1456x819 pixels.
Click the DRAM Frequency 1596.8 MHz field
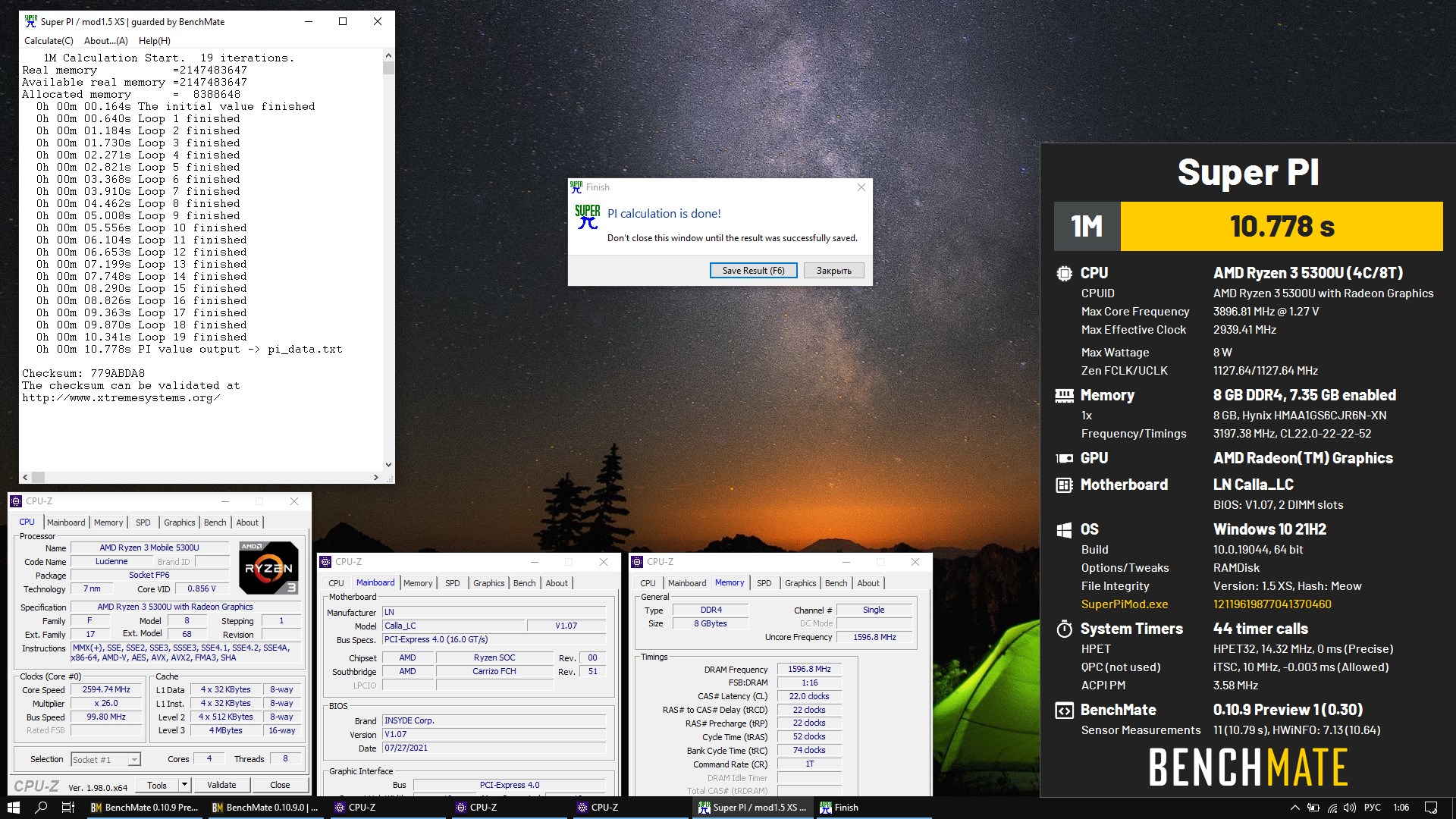pyautogui.click(x=809, y=670)
